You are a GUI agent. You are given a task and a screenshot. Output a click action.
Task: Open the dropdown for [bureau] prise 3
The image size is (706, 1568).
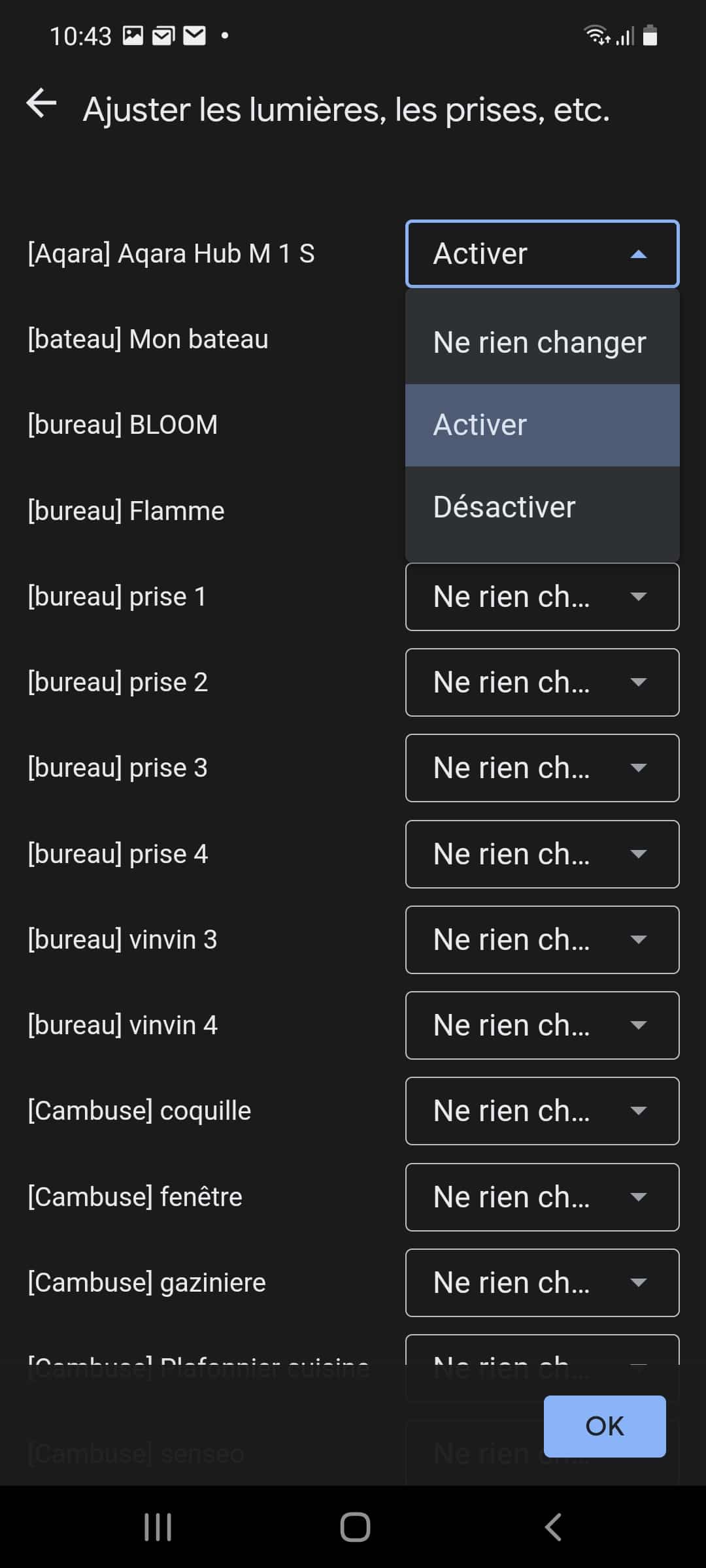pyautogui.click(x=542, y=768)
